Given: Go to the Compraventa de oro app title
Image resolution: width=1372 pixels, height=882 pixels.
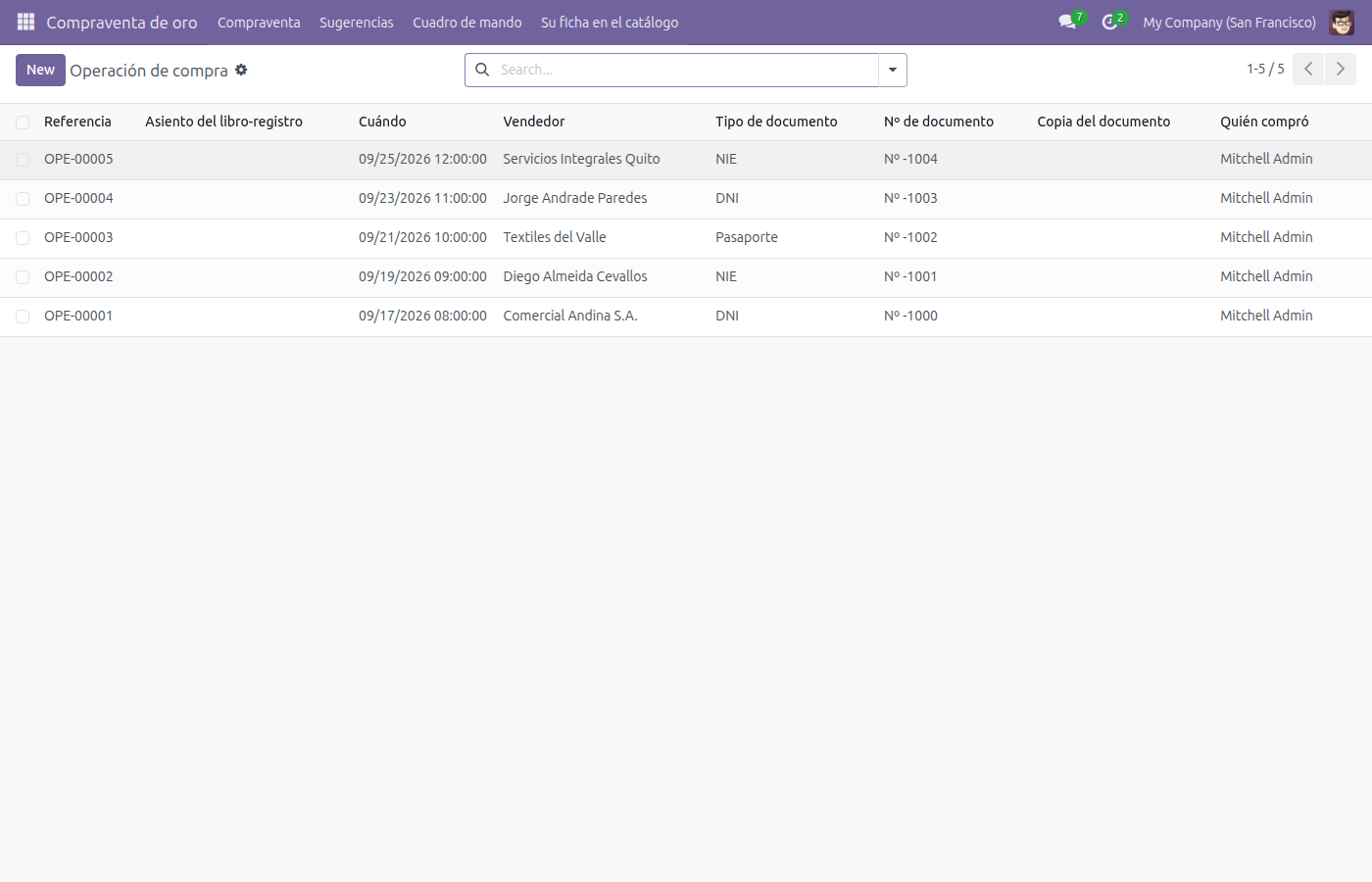Looking at the screenshot, I should (122, 23).
